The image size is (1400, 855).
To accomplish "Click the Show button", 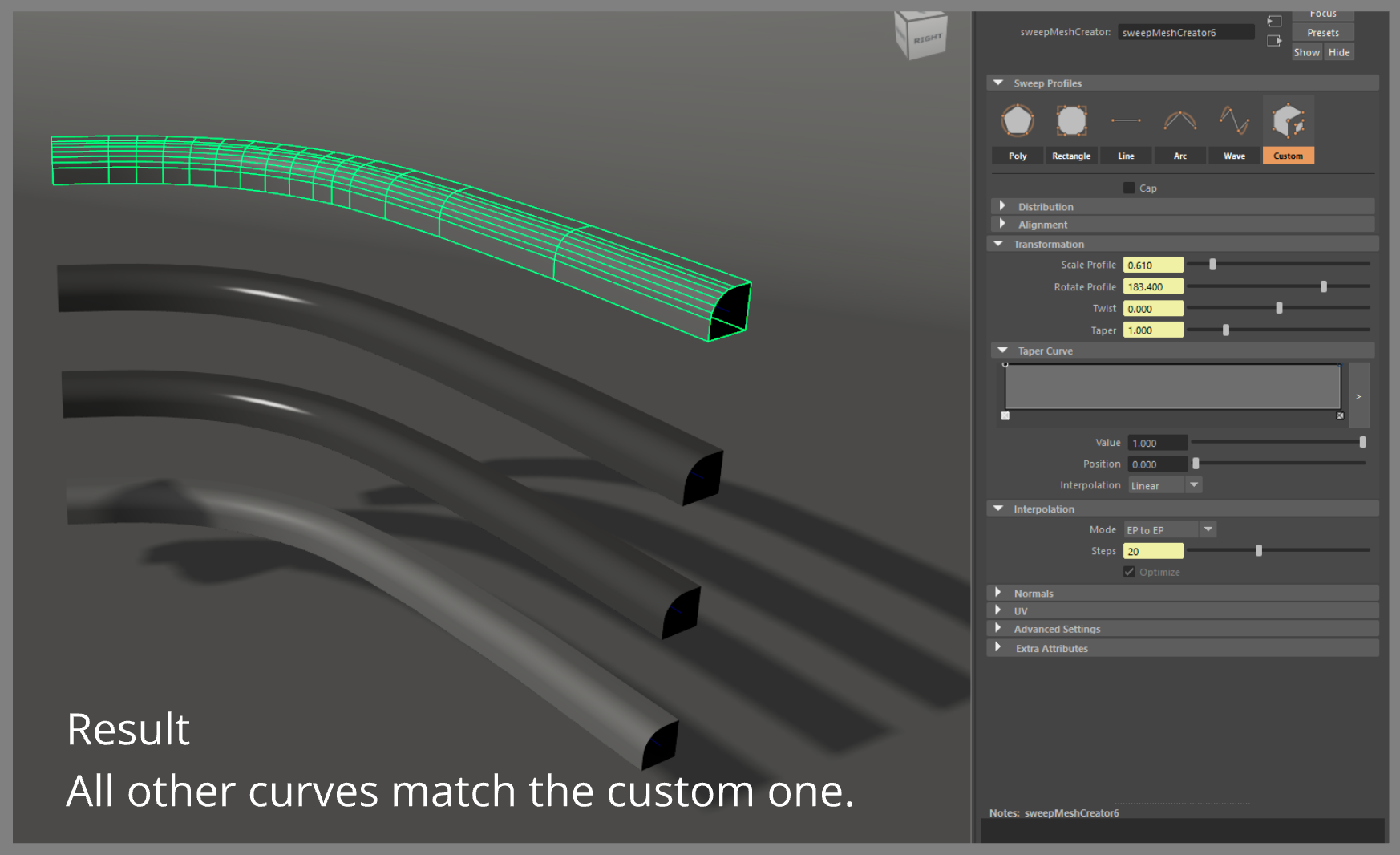I will [1306, 52].
